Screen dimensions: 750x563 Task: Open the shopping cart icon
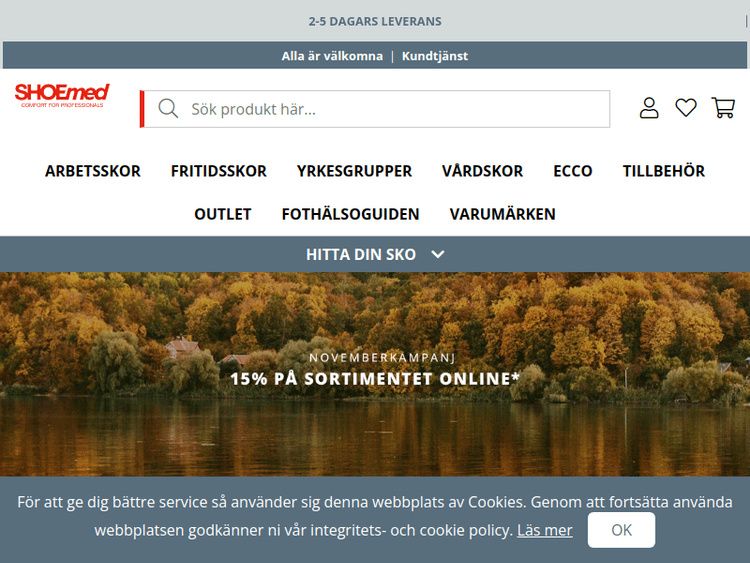723,108
